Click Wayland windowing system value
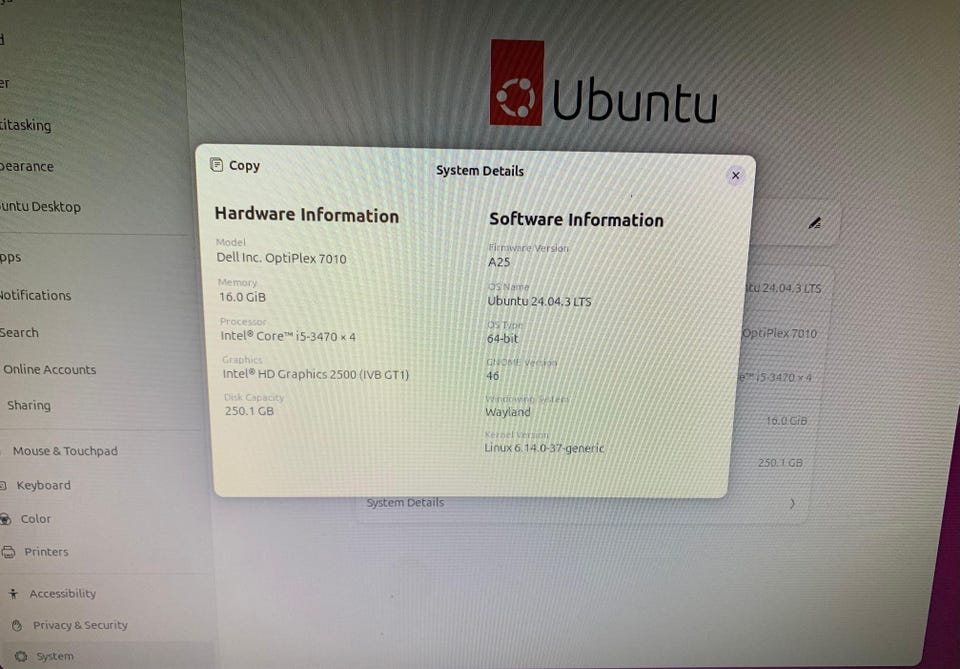960x669 pixels. [508, 412]
